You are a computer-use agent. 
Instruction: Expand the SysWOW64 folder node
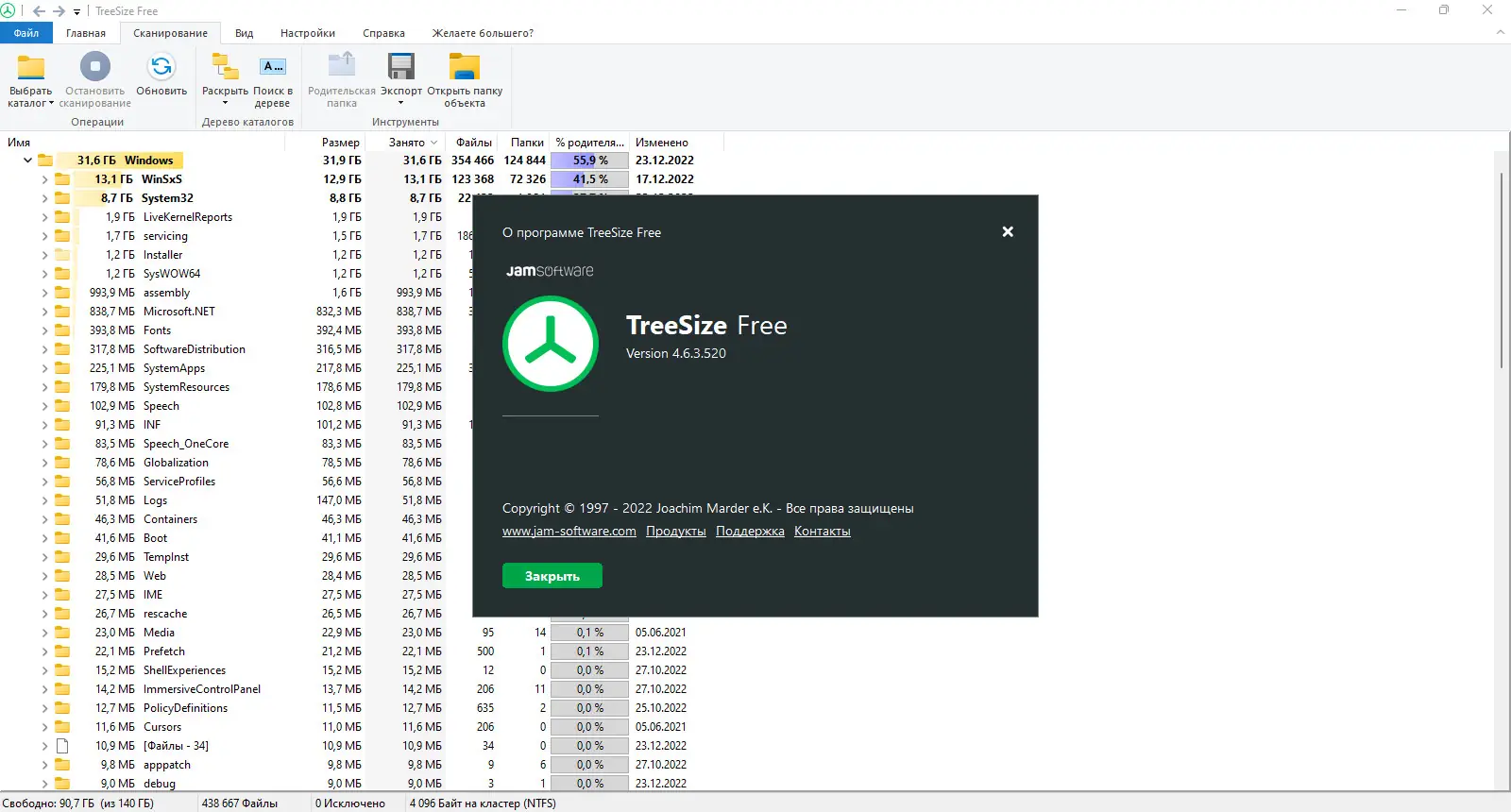tap(44, 274)
